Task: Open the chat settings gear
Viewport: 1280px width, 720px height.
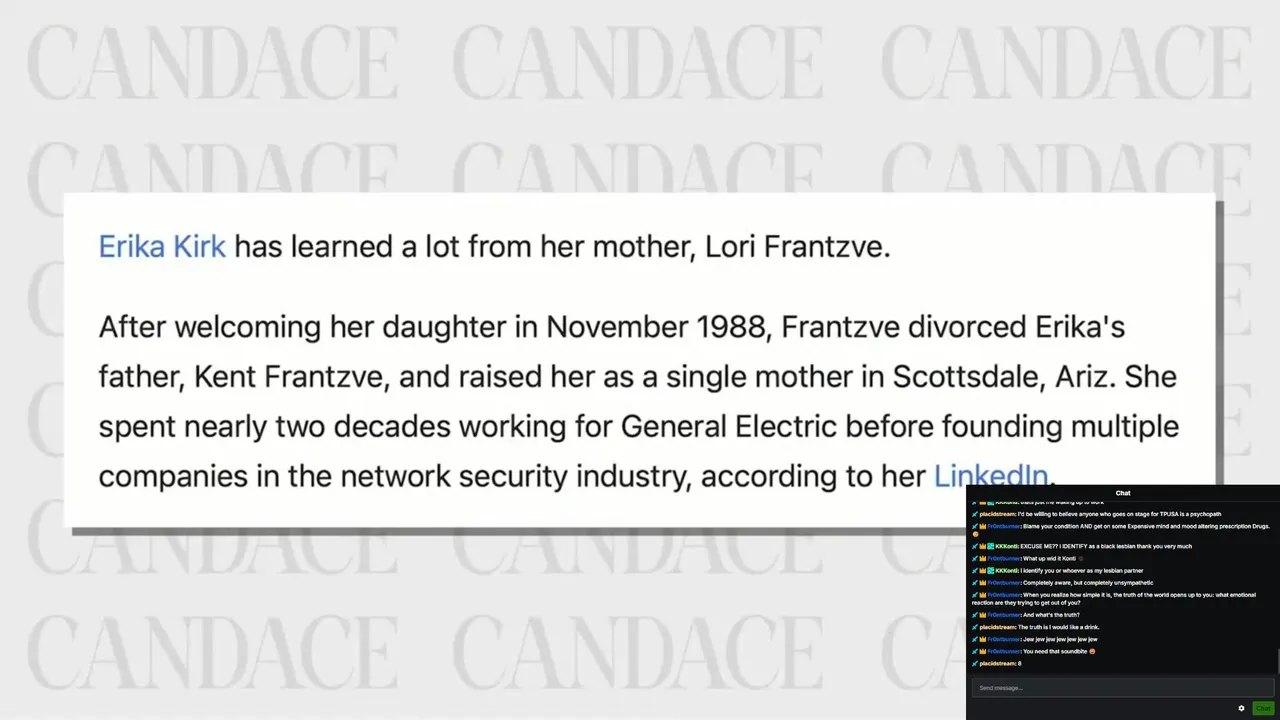Action: coord(1241,708)
